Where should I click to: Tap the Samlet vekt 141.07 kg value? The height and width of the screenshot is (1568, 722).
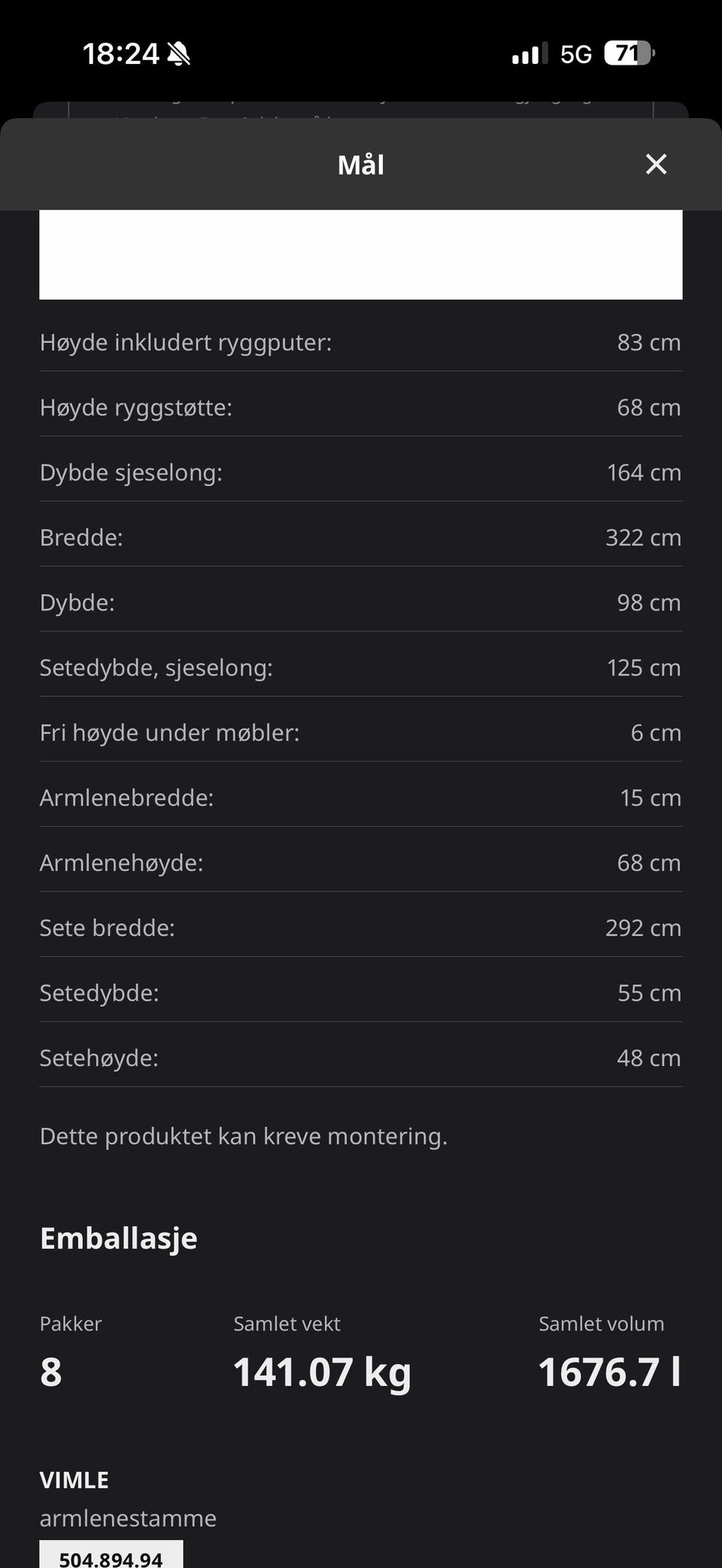point(322,1372)
